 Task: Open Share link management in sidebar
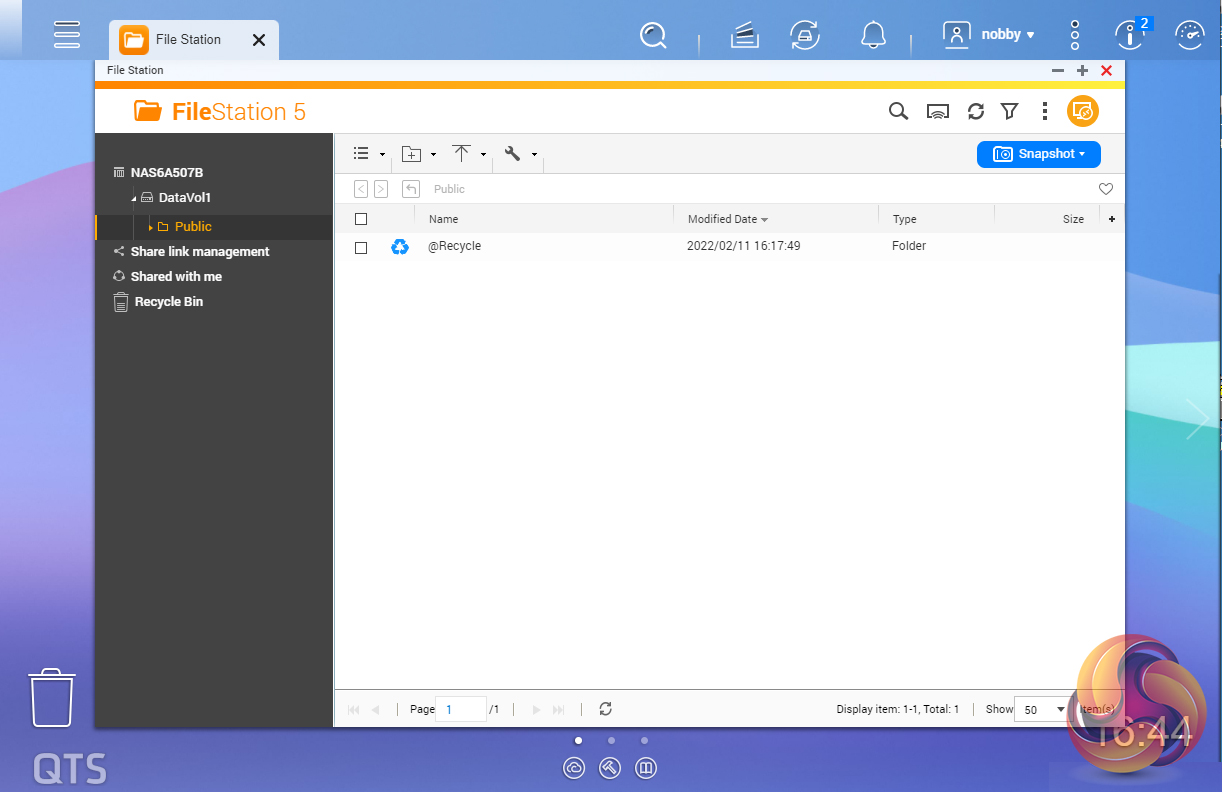tap(199, 252)
